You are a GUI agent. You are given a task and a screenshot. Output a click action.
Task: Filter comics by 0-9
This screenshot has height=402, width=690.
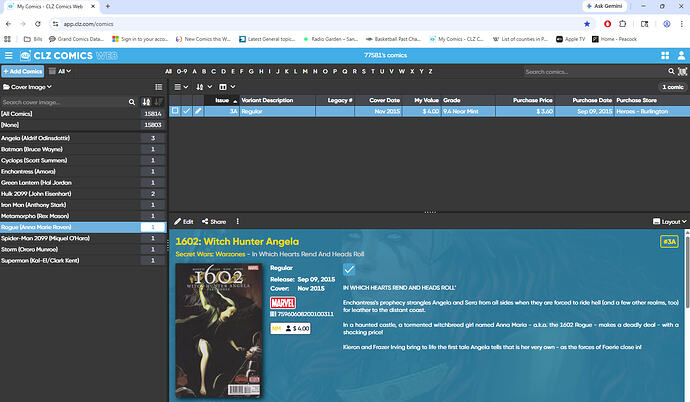[182, 71]
